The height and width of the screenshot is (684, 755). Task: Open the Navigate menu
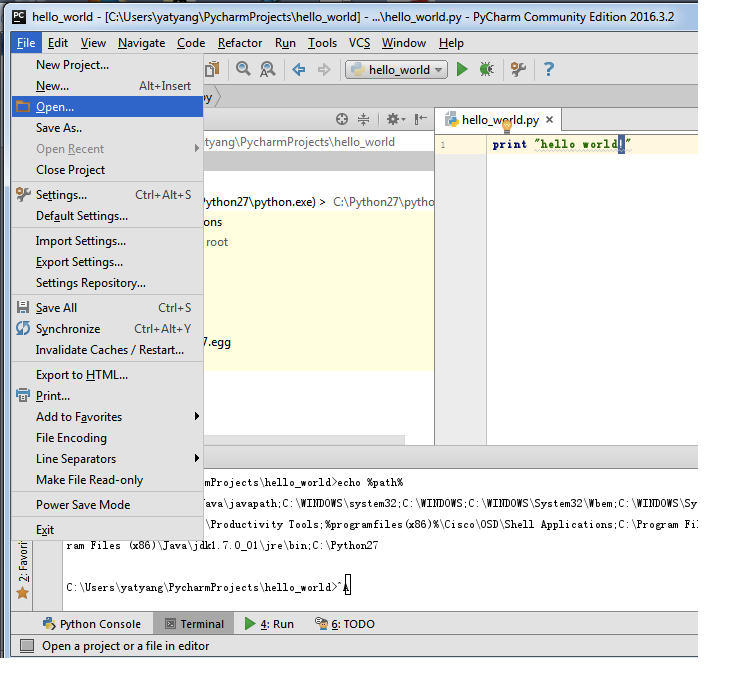142,43
